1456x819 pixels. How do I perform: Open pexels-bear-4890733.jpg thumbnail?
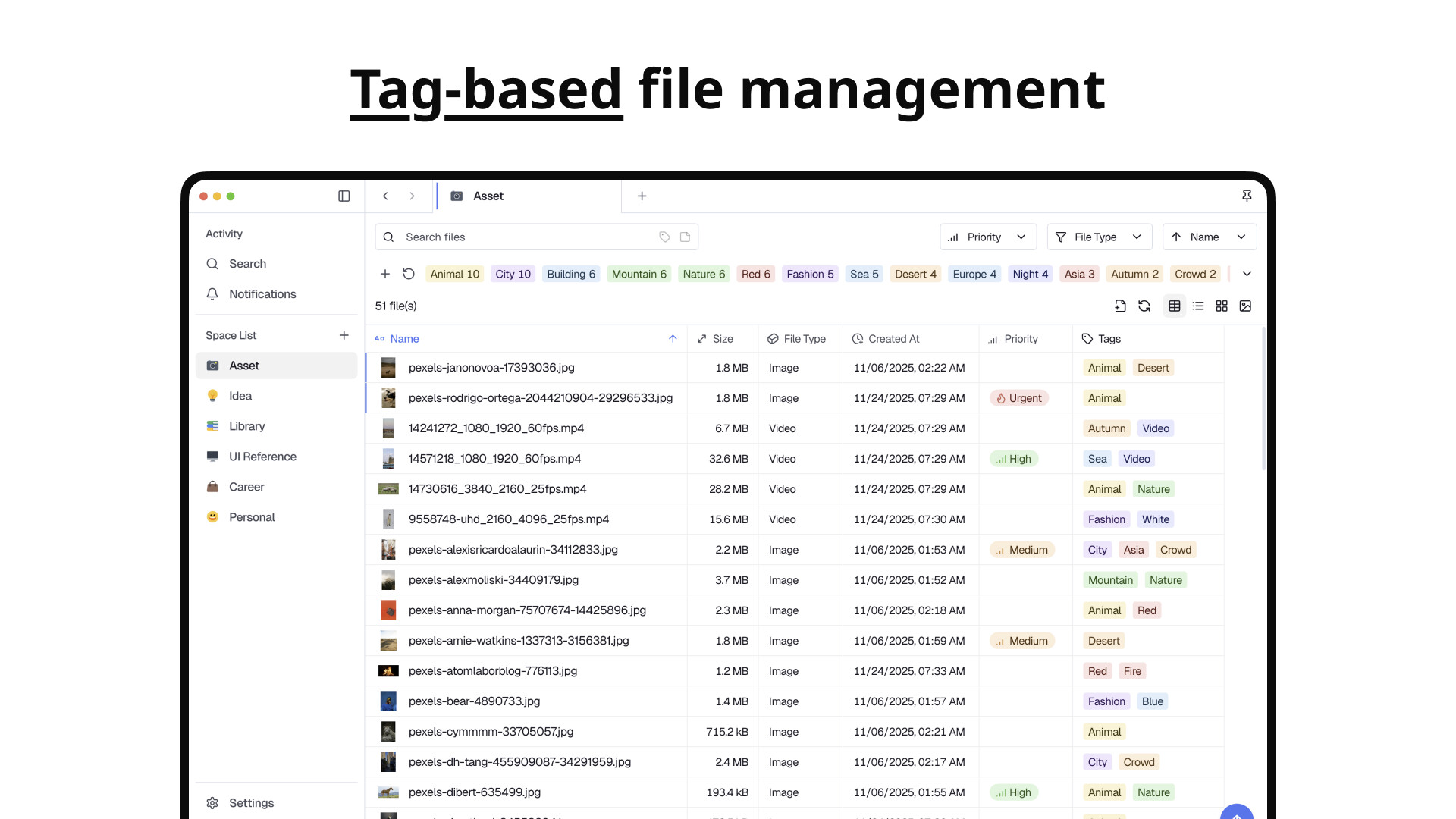[388, 701]
